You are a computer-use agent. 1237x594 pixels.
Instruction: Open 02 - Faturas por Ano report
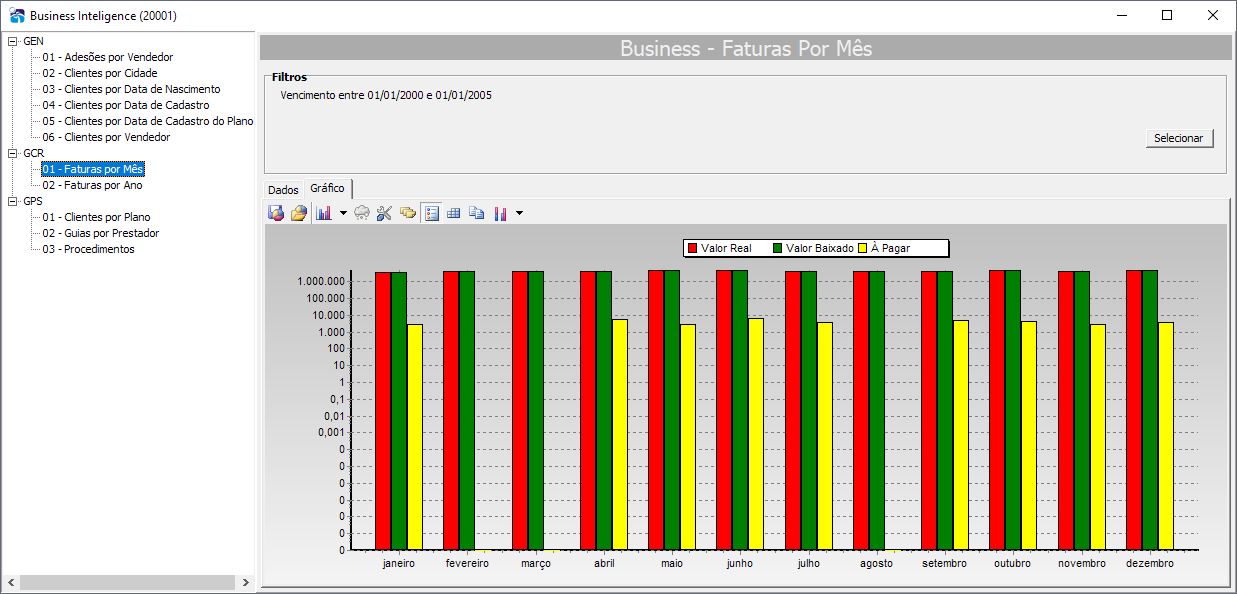92,185
